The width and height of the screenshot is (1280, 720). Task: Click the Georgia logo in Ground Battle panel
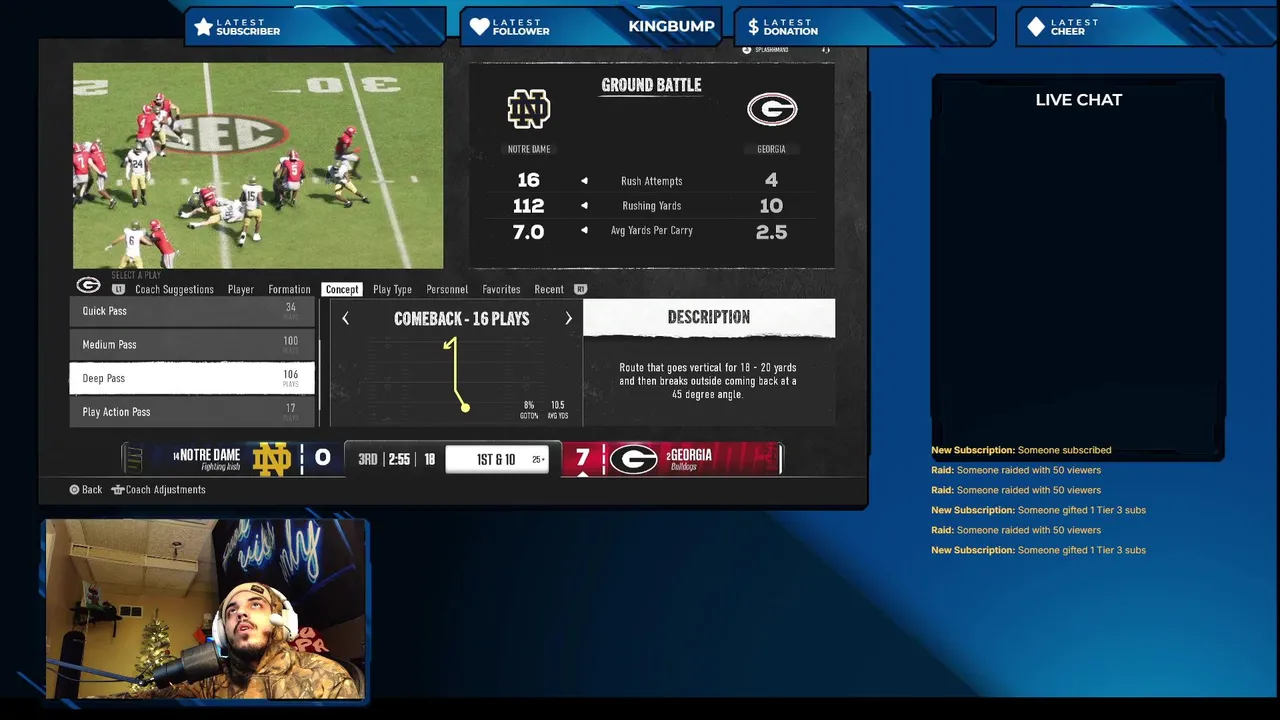(x=772, y=109)
